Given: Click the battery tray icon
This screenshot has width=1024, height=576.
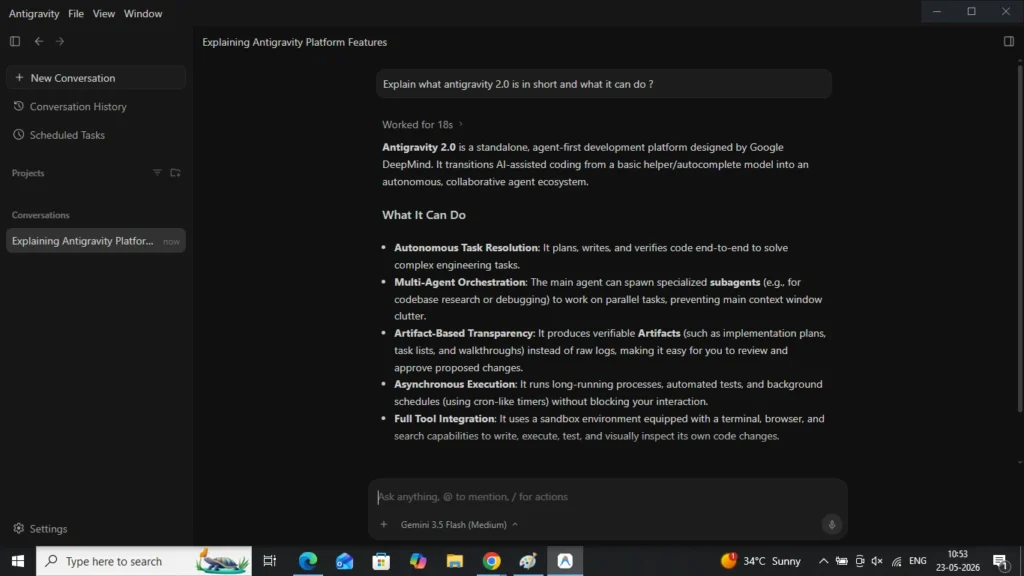Looking at the screenshot, I should click(842, 561).
